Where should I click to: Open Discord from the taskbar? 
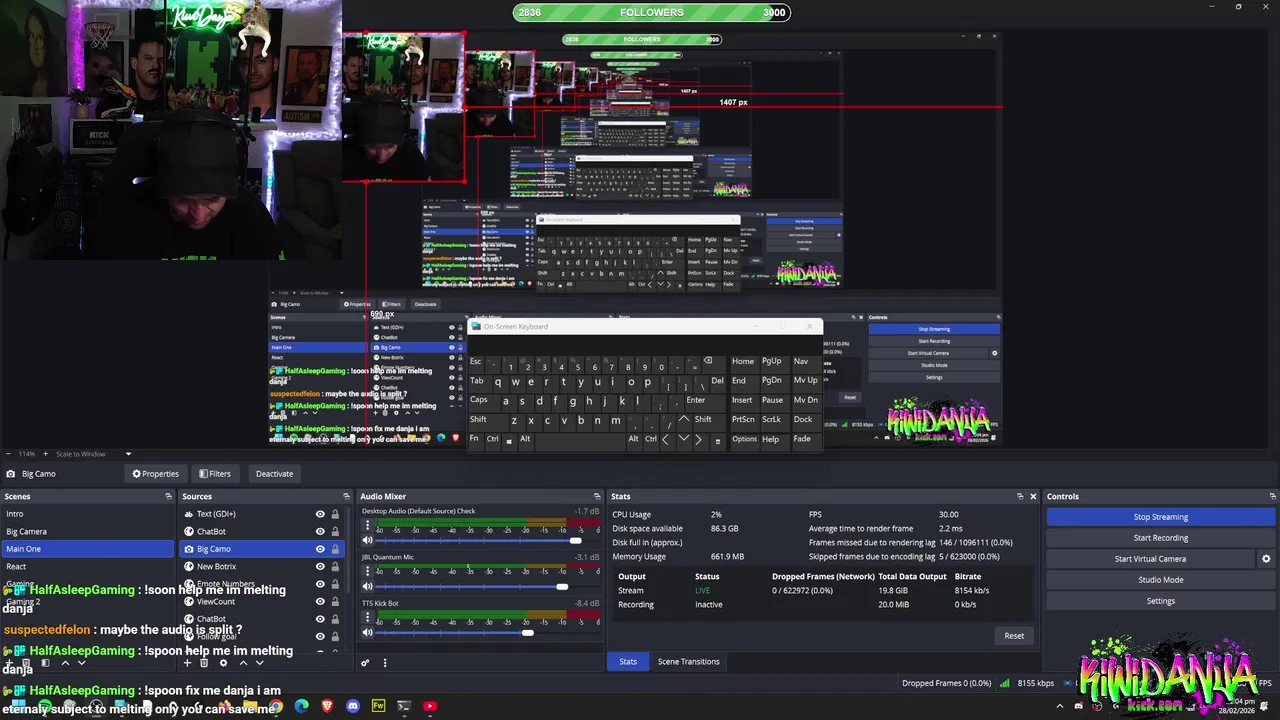(x=353, y=706)
